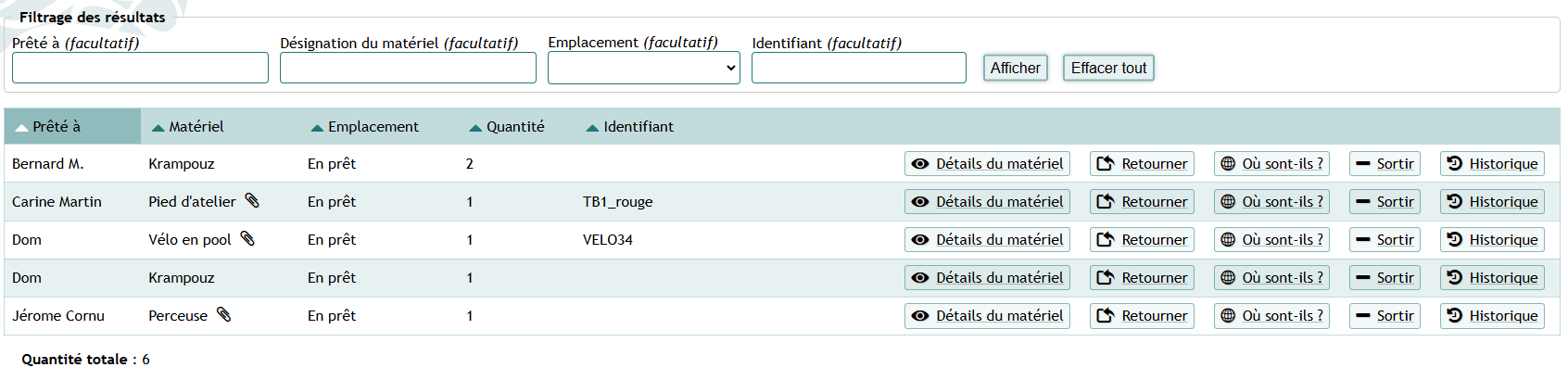Click minus icon in Bernard M. row
This screenshot has height=380, width=1568.
pyautogui.click(x=1362, y=164)
